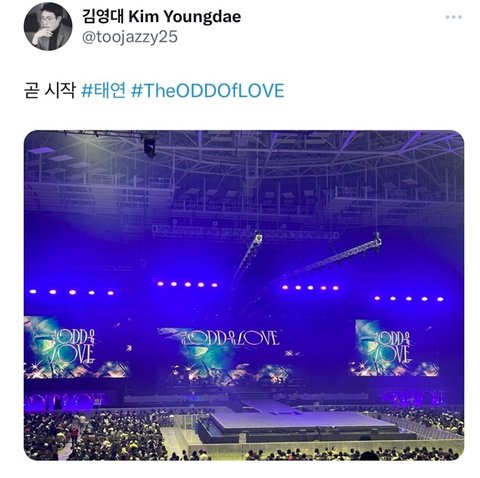Click the tweet text 곧 시작
The width and height of the screenshot is (480, 478).
[50, 91]
